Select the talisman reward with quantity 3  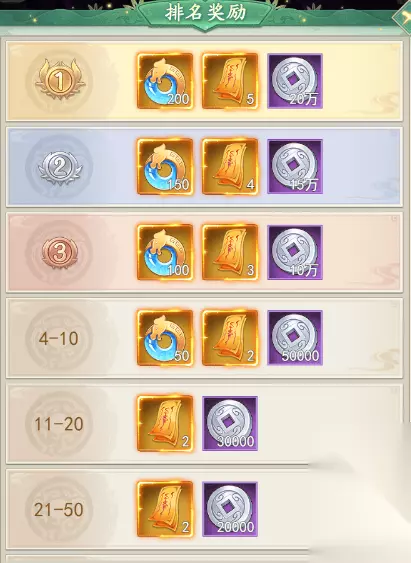pos(230,252)
